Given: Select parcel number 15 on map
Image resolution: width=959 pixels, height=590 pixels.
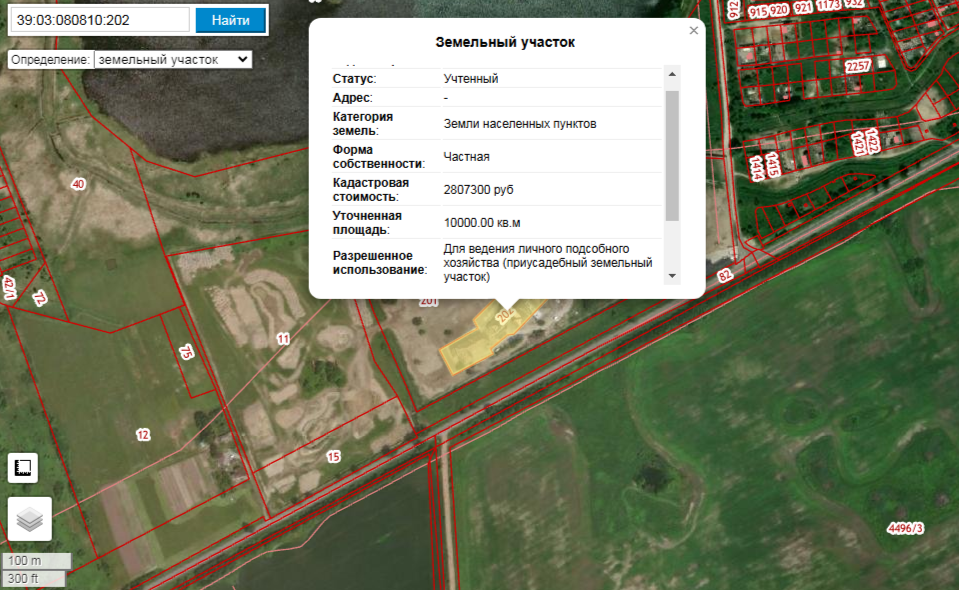Looking at the screenshot, I should tap(334, 456).
